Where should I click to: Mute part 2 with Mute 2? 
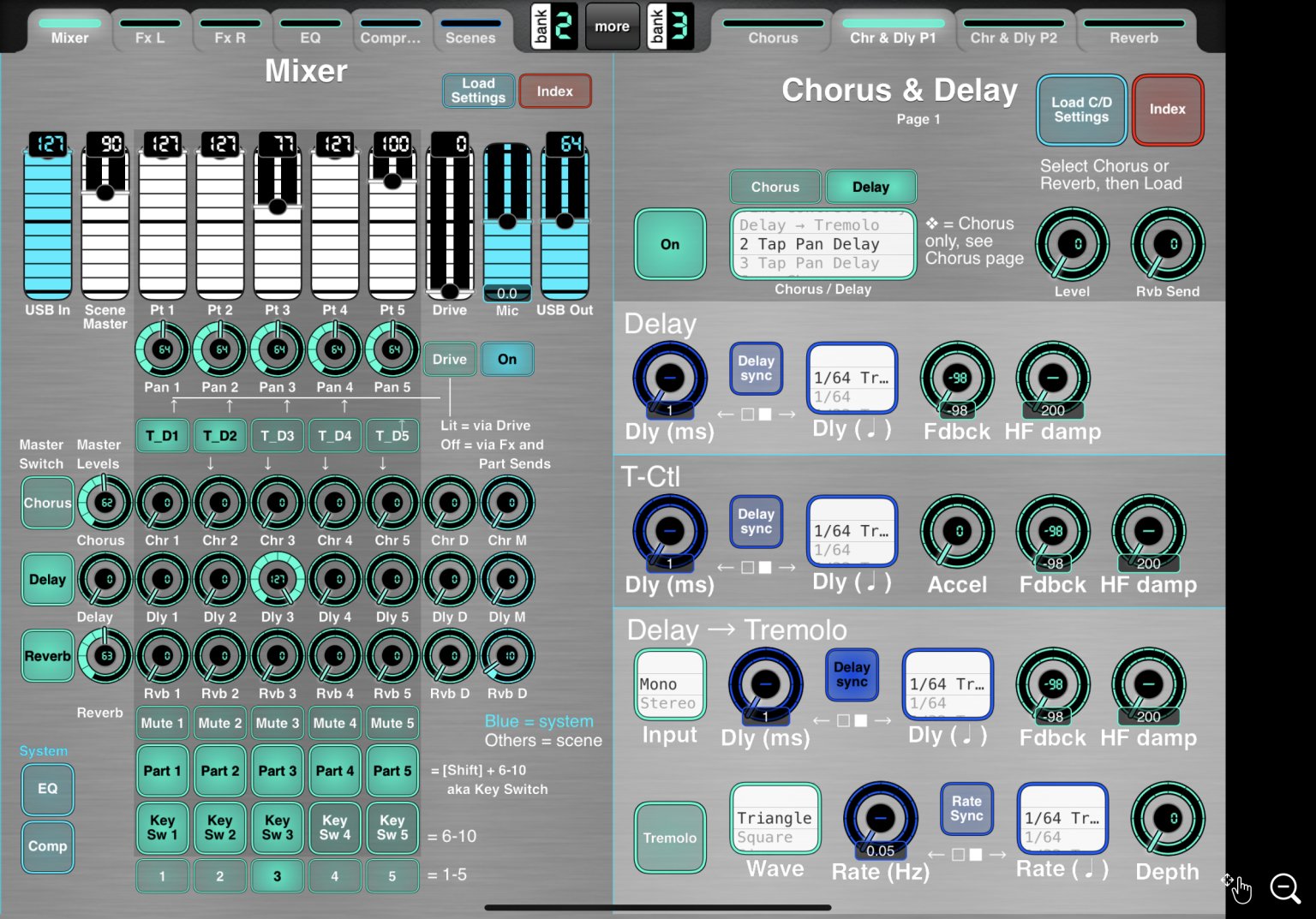pos(219,723)
